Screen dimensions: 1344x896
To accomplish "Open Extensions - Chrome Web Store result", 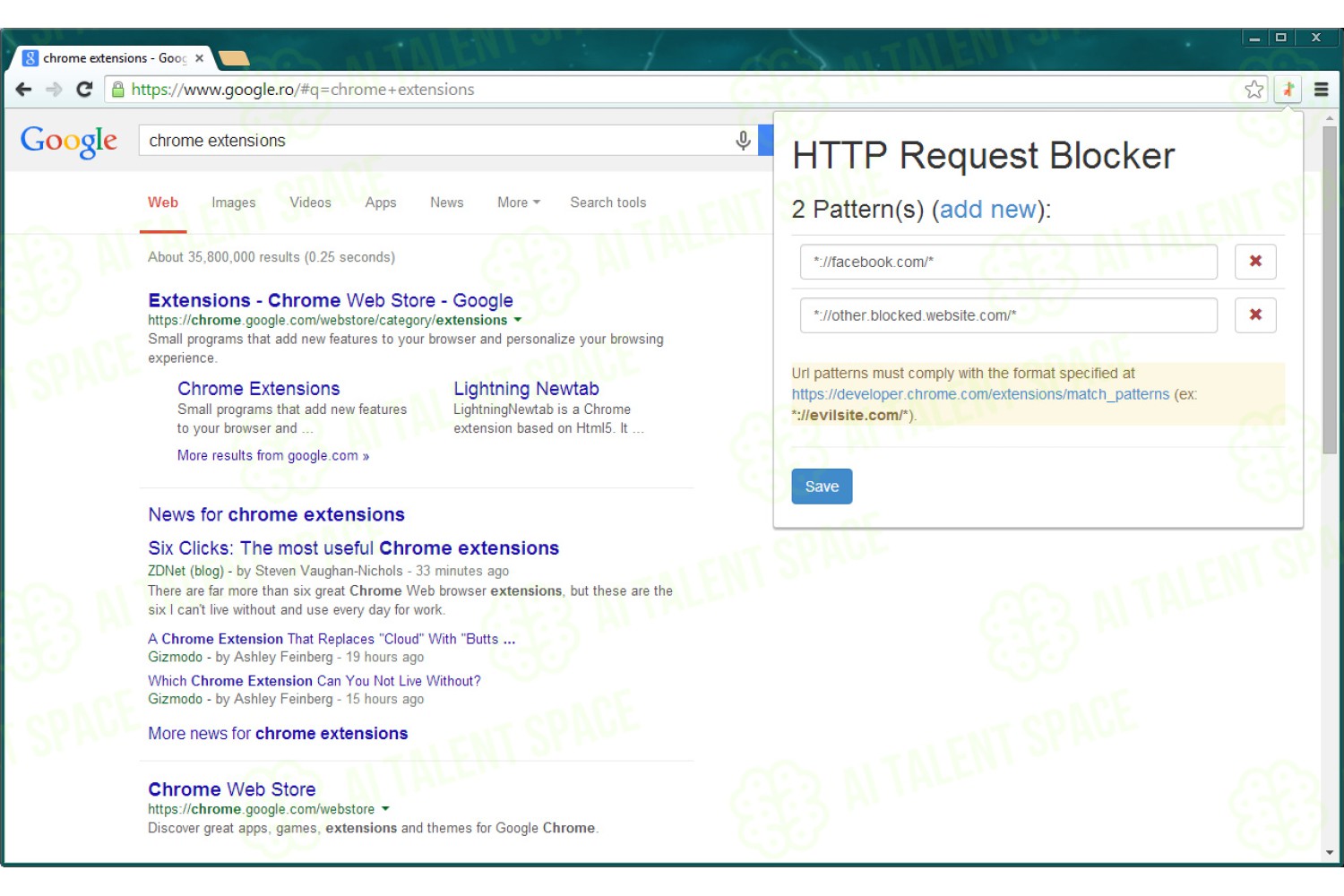I will [331, 300].
